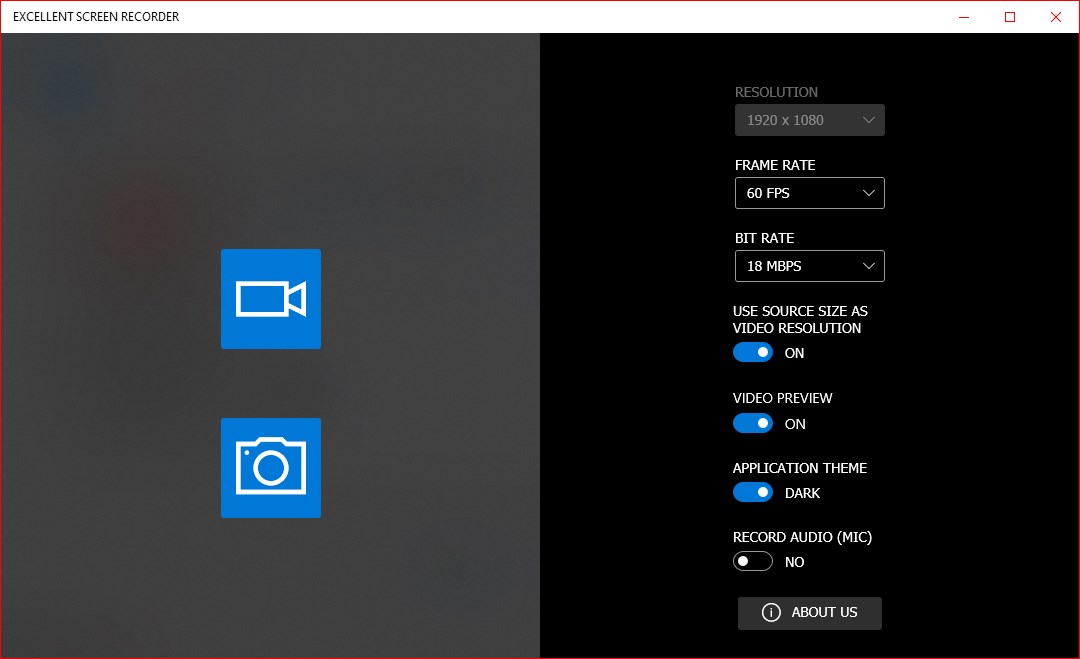Click the info icon on the About Us button
Image resolution: width=1080 pixels, height=659 pixels.
pyautogui.click(x=771, y=613)
